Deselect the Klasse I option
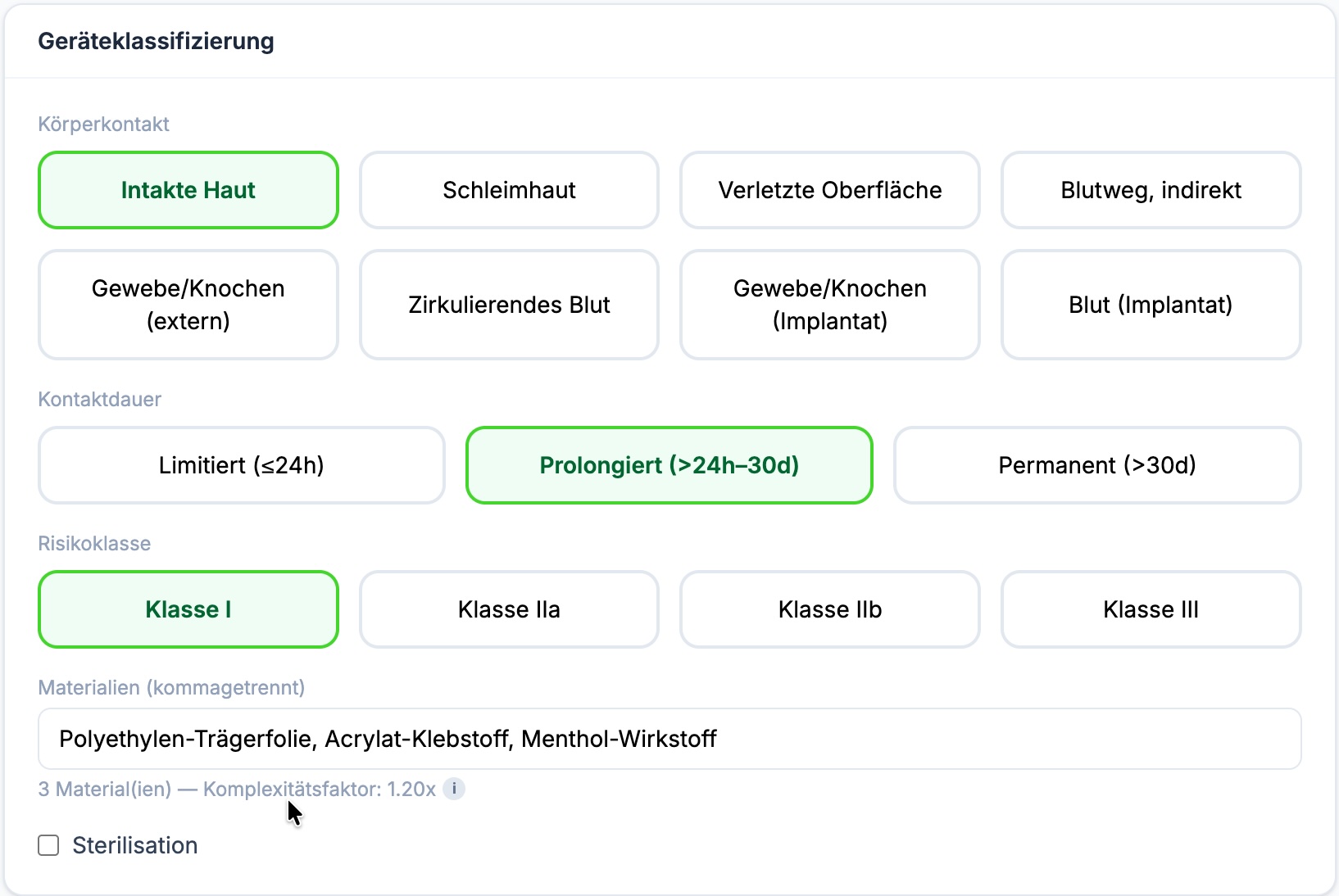This screenshot has width=1339, height=896. (188, 609)
